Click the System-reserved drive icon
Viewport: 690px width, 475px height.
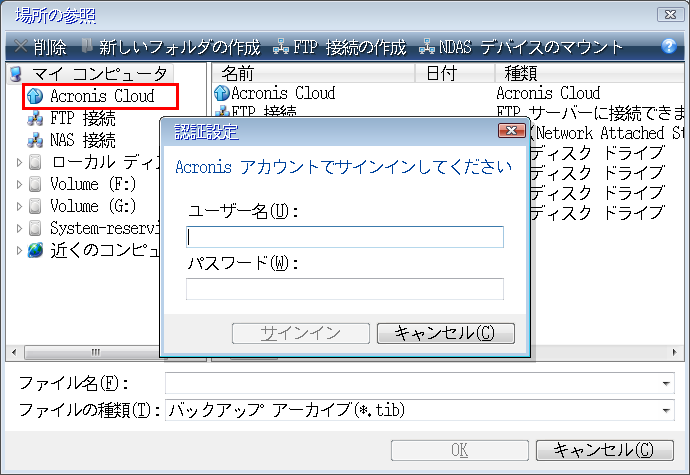35,228
